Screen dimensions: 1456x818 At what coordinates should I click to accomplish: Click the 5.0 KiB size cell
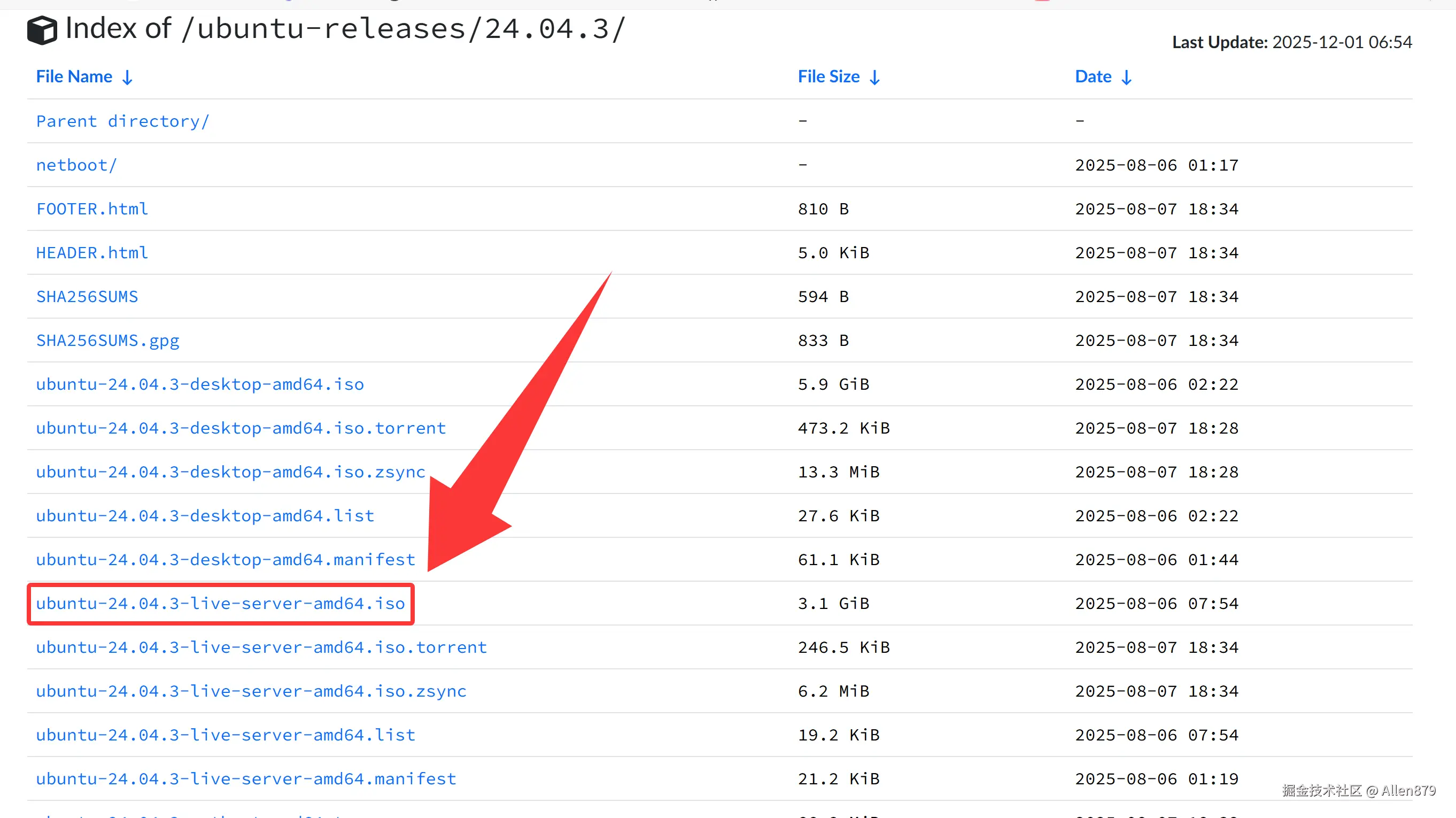tap(834, 253)
